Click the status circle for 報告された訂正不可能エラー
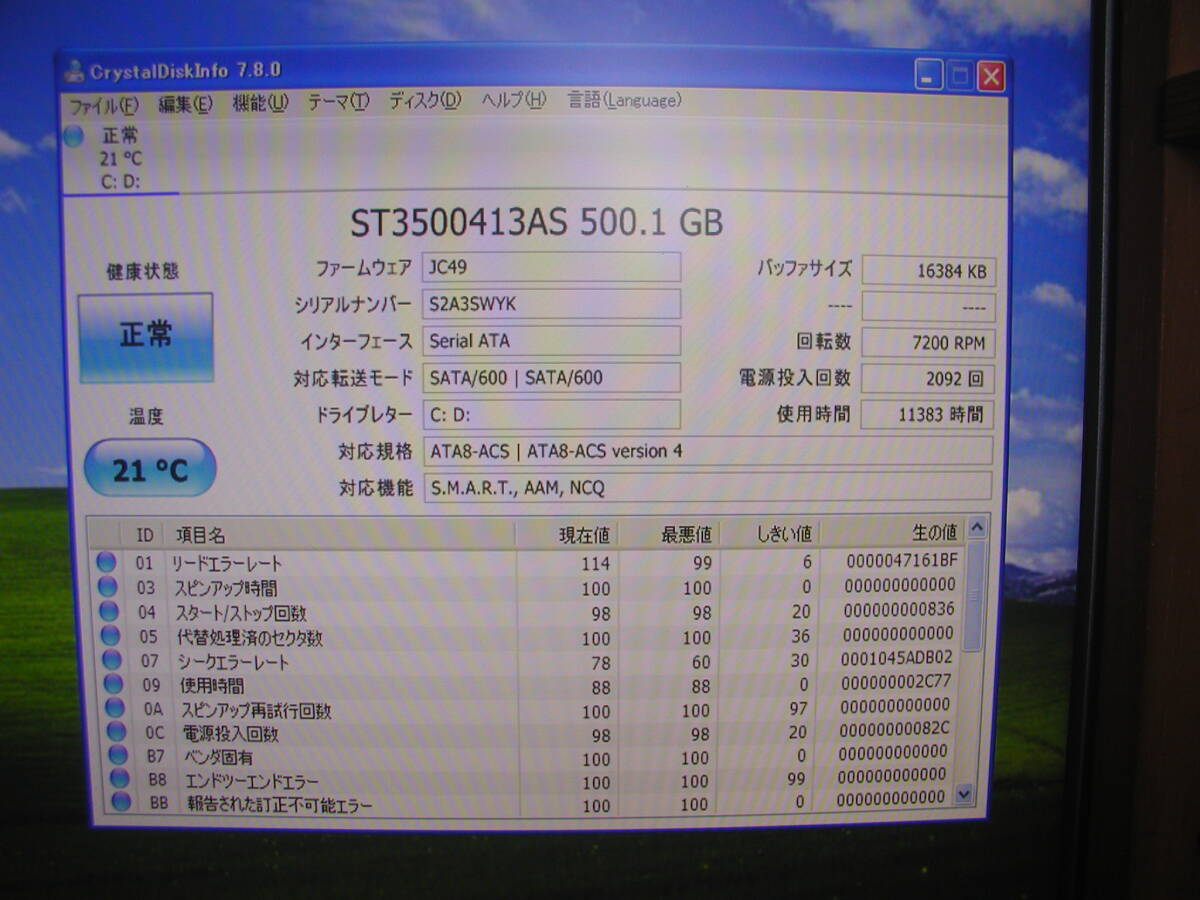1200x900 pixels. click(x=122, y=802)
